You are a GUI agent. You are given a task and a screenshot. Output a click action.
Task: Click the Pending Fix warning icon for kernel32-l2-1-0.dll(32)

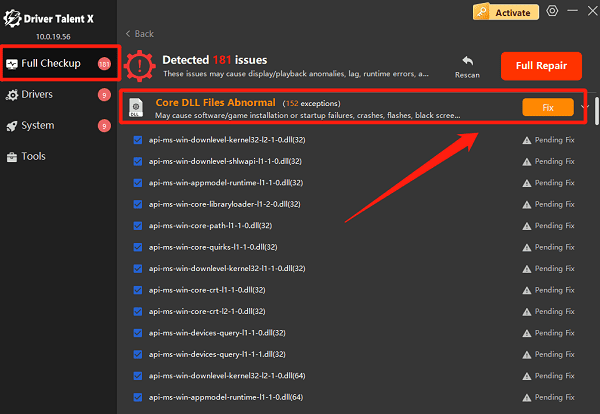(526, 141)
